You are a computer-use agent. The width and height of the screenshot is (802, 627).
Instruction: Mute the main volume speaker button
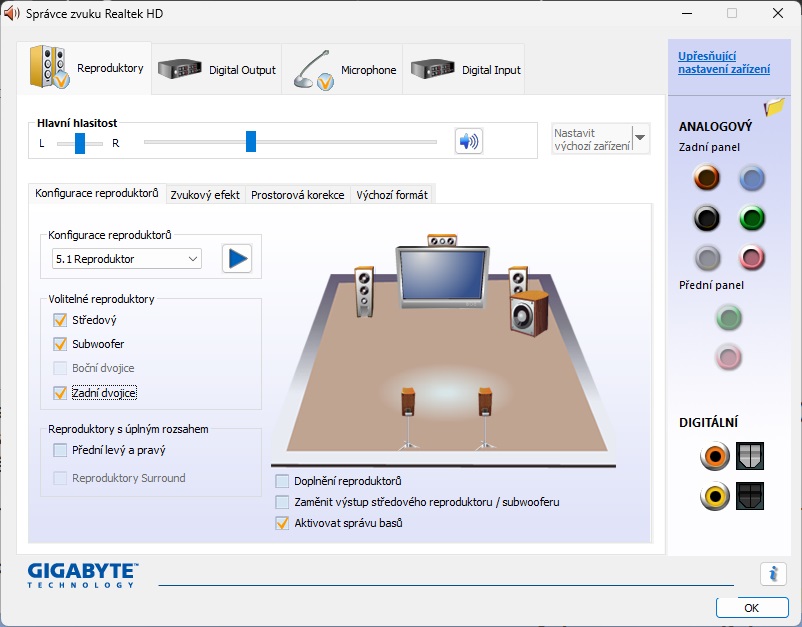coord(469,141)
